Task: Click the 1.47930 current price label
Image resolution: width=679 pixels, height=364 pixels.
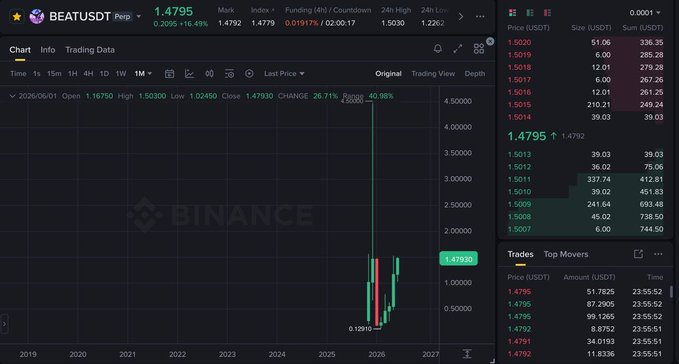Action: (459, 259)
